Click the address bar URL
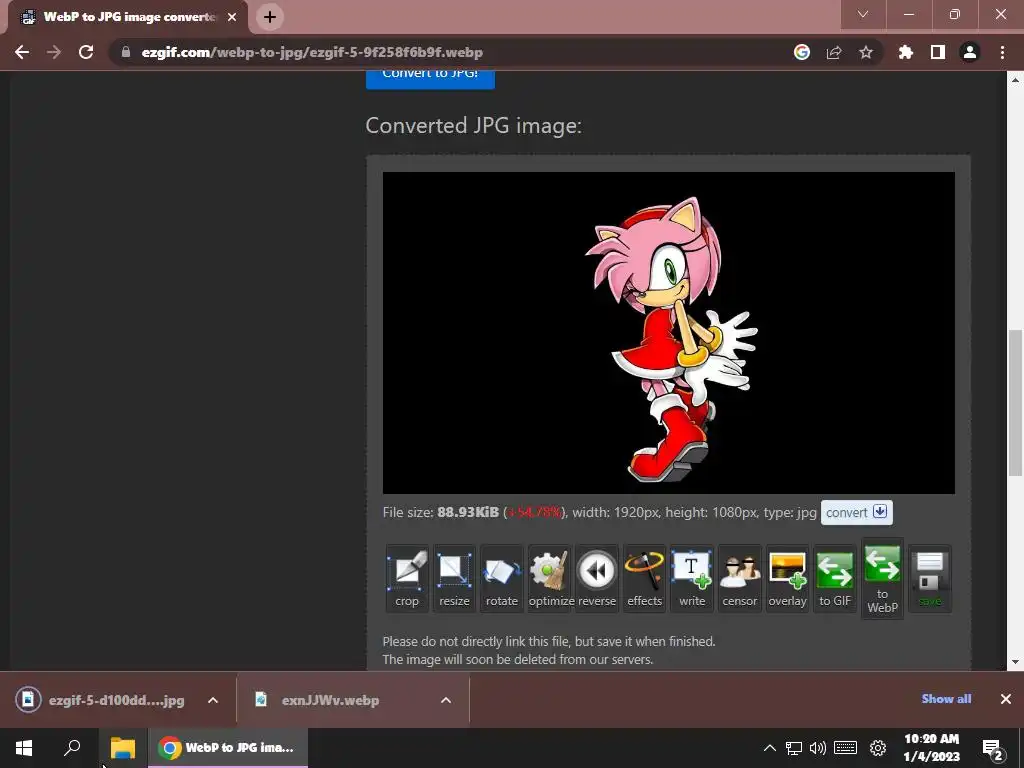Image resolution: width=1024 pixels, height=768 pixels. 312,52
